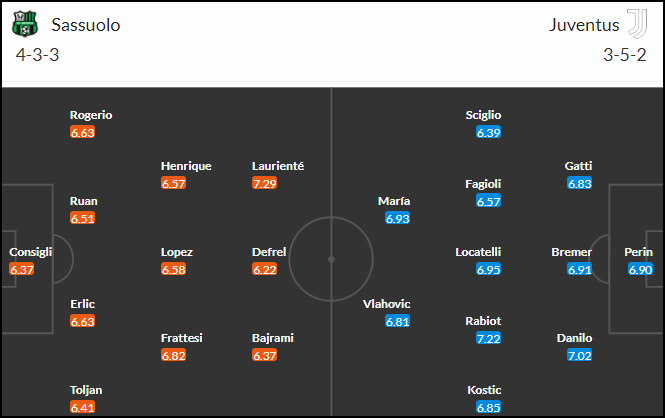
Task: Open player Vlahovic on the pitch
Action: [386, 304]
